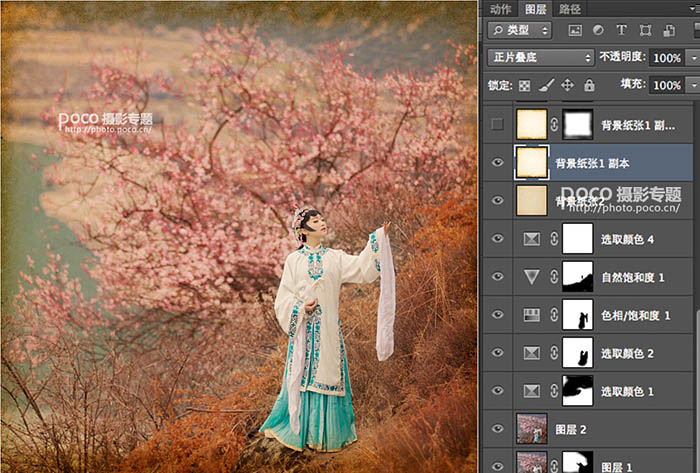Switch to the 动作 tab
The image size is (700, 473).
500,9
